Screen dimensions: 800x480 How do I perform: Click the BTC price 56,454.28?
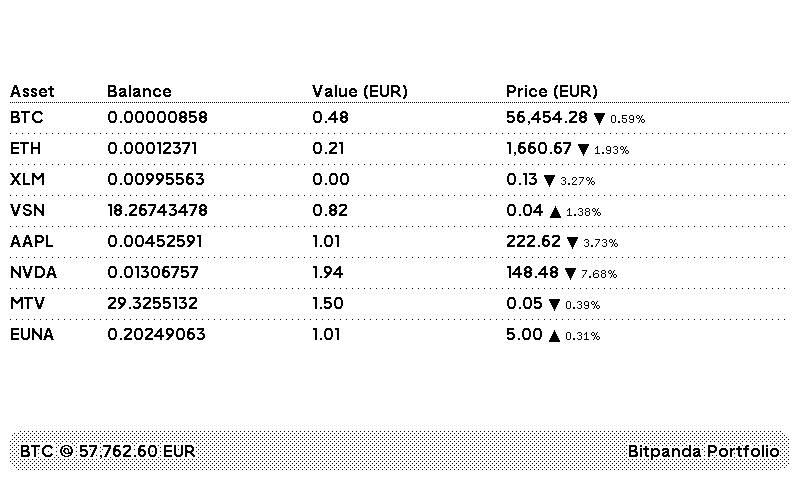tap(547, 118)
